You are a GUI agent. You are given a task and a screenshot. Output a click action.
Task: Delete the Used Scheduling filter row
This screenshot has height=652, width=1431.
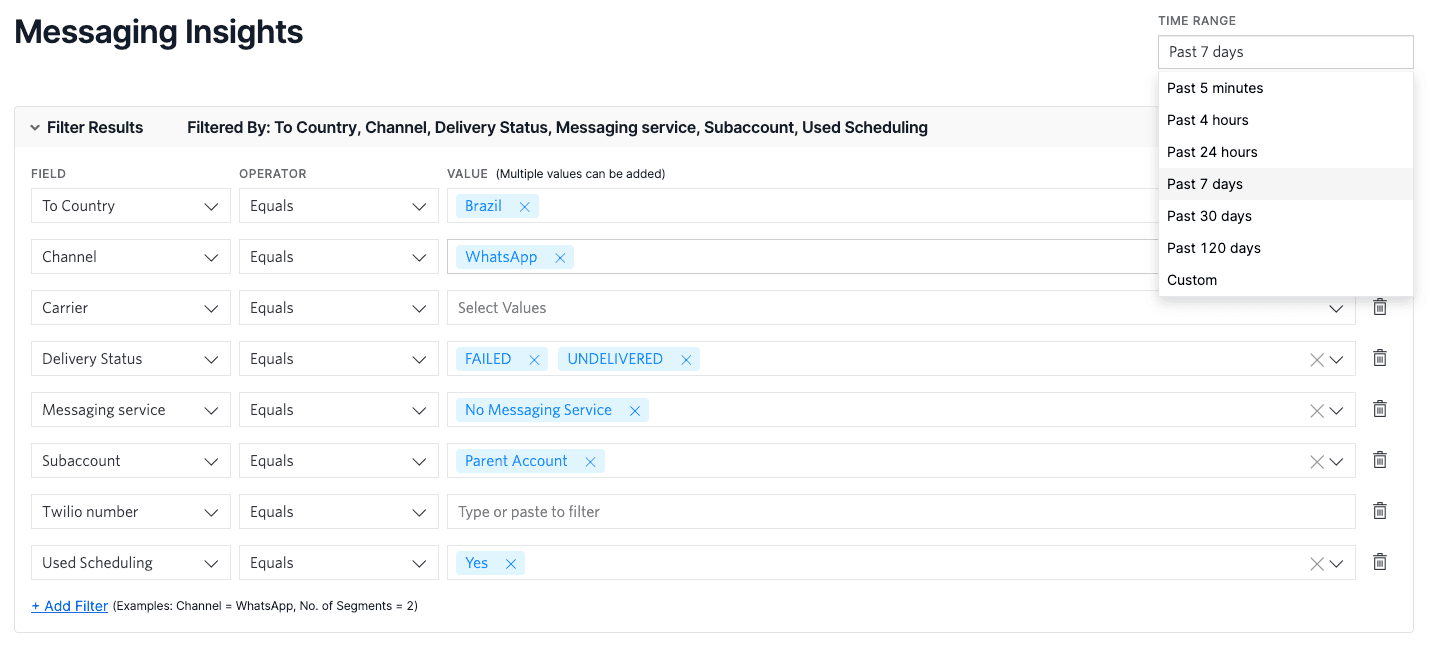pos(1379,562)
